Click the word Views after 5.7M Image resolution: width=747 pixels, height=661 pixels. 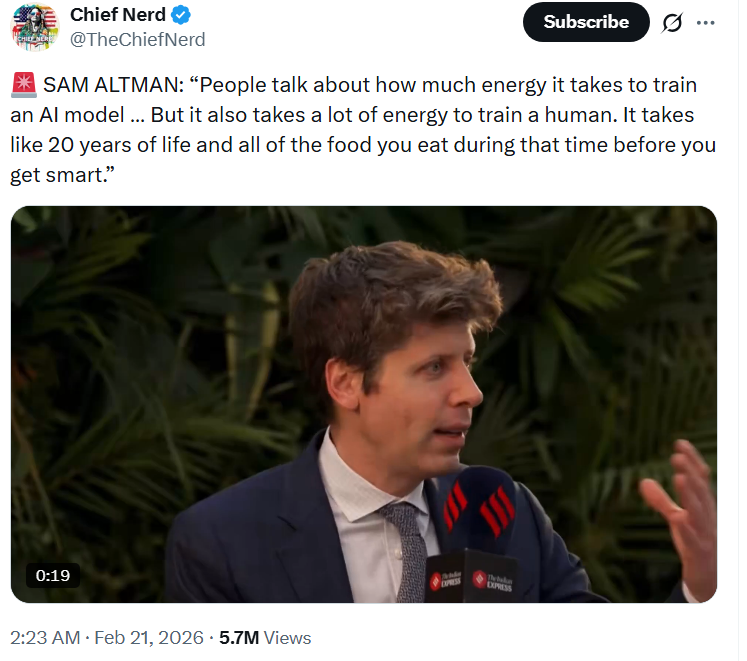tap(288, 637)
